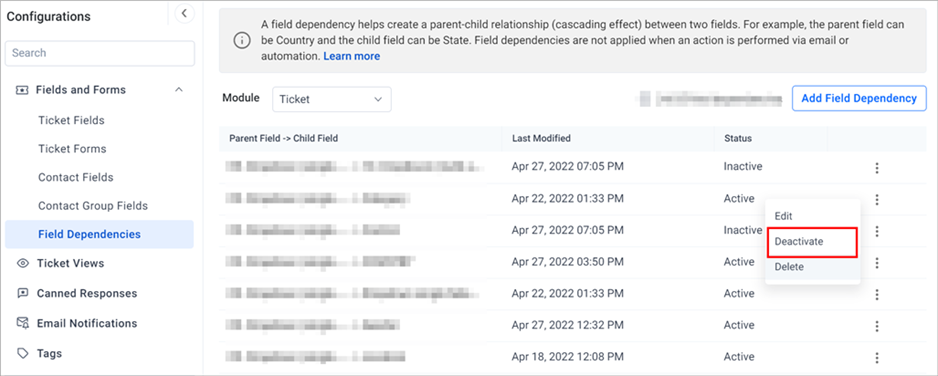Click the Ticket Views eye icon
Viewport: 938px width, 376px height.
[x=23, y=263]
